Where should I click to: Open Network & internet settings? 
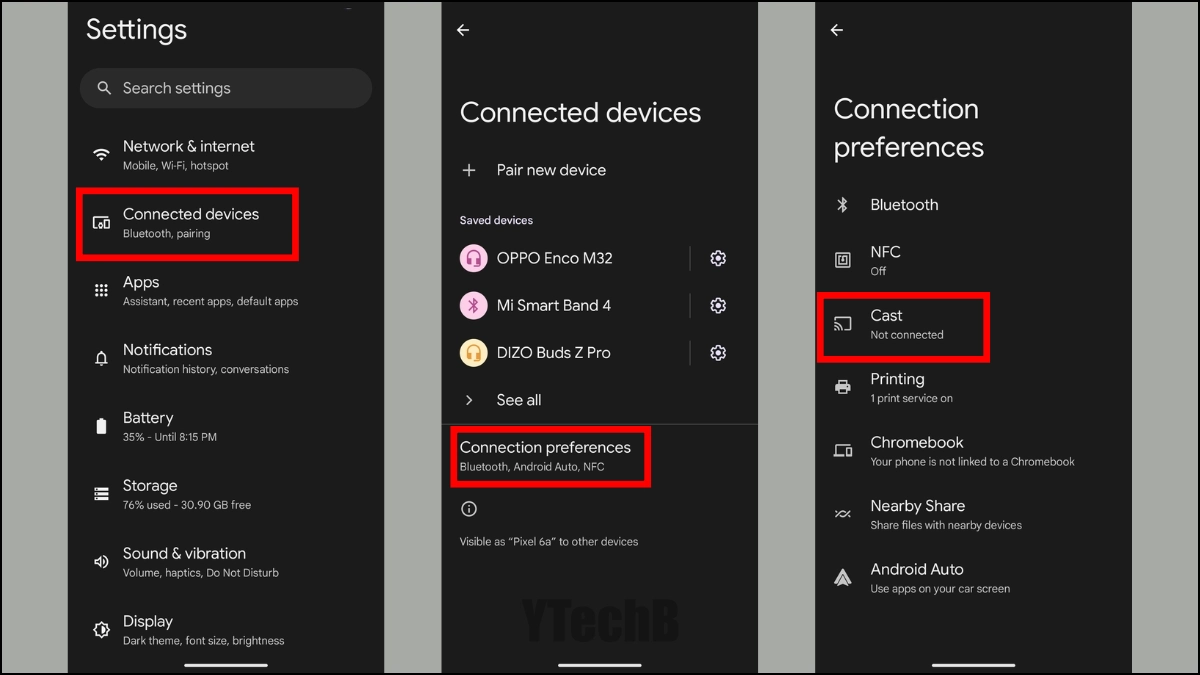[226, 155]
